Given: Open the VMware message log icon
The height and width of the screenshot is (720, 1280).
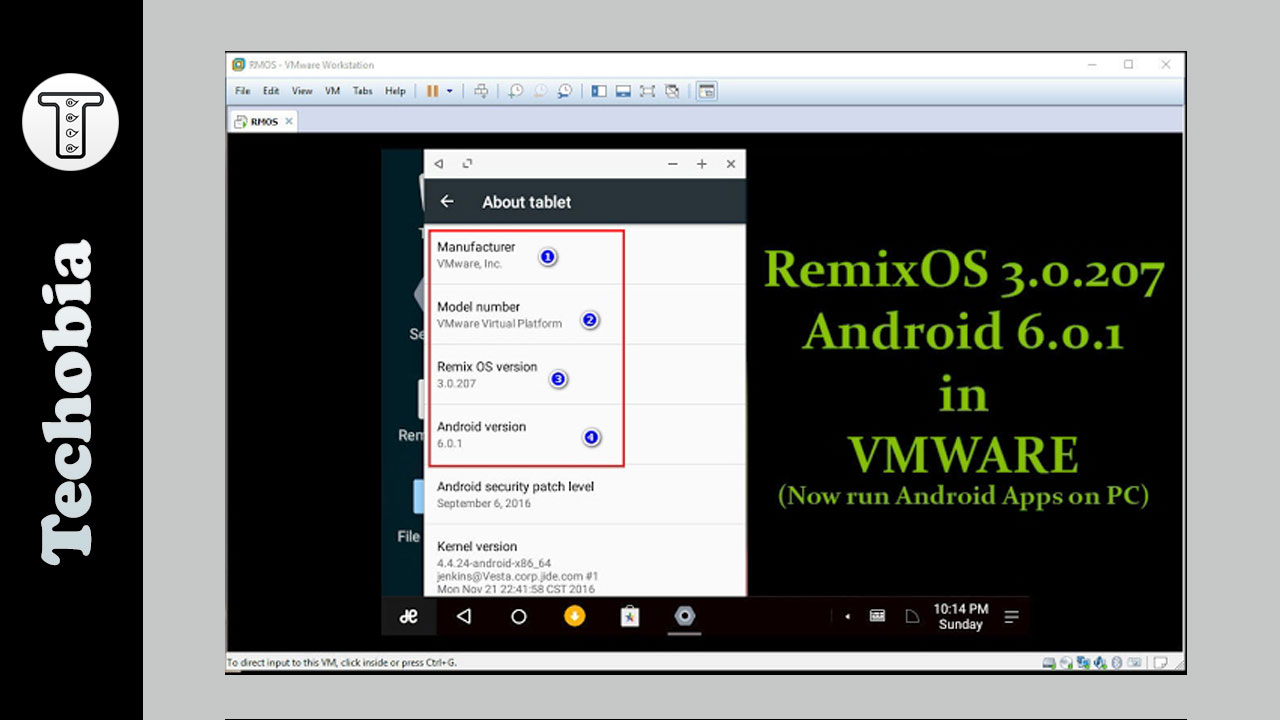Looking at the screenshot, I should tap(1161, 662).
